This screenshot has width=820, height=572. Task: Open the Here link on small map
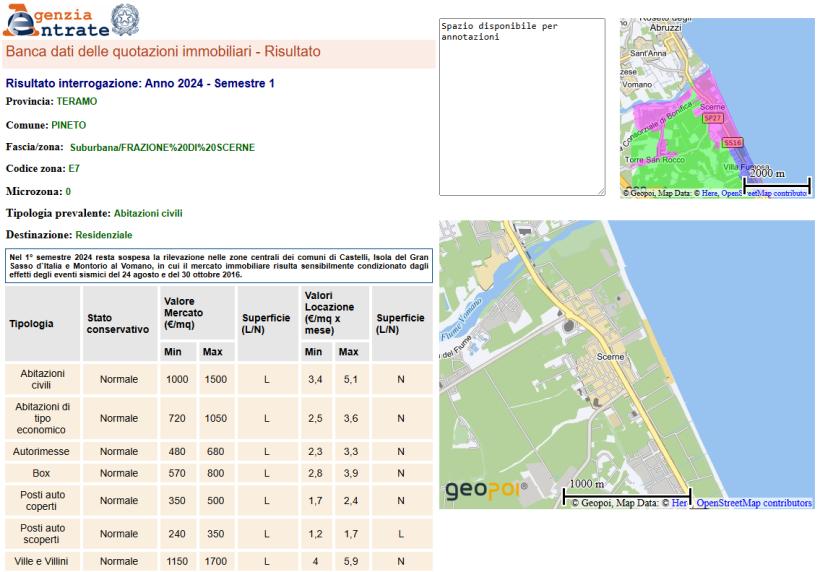point(710,193)
